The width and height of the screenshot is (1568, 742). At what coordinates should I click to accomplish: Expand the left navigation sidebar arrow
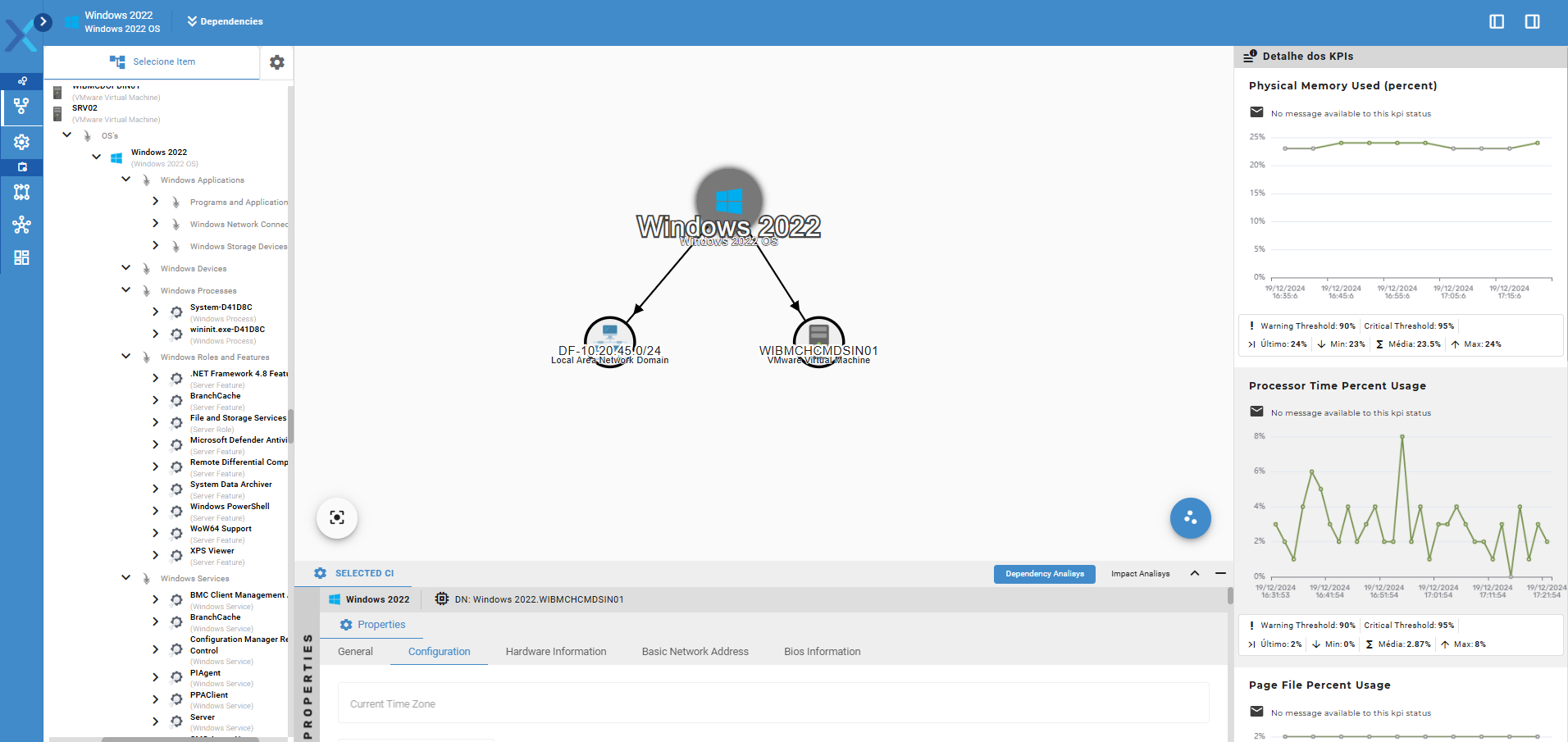click(x=43, y=22)
